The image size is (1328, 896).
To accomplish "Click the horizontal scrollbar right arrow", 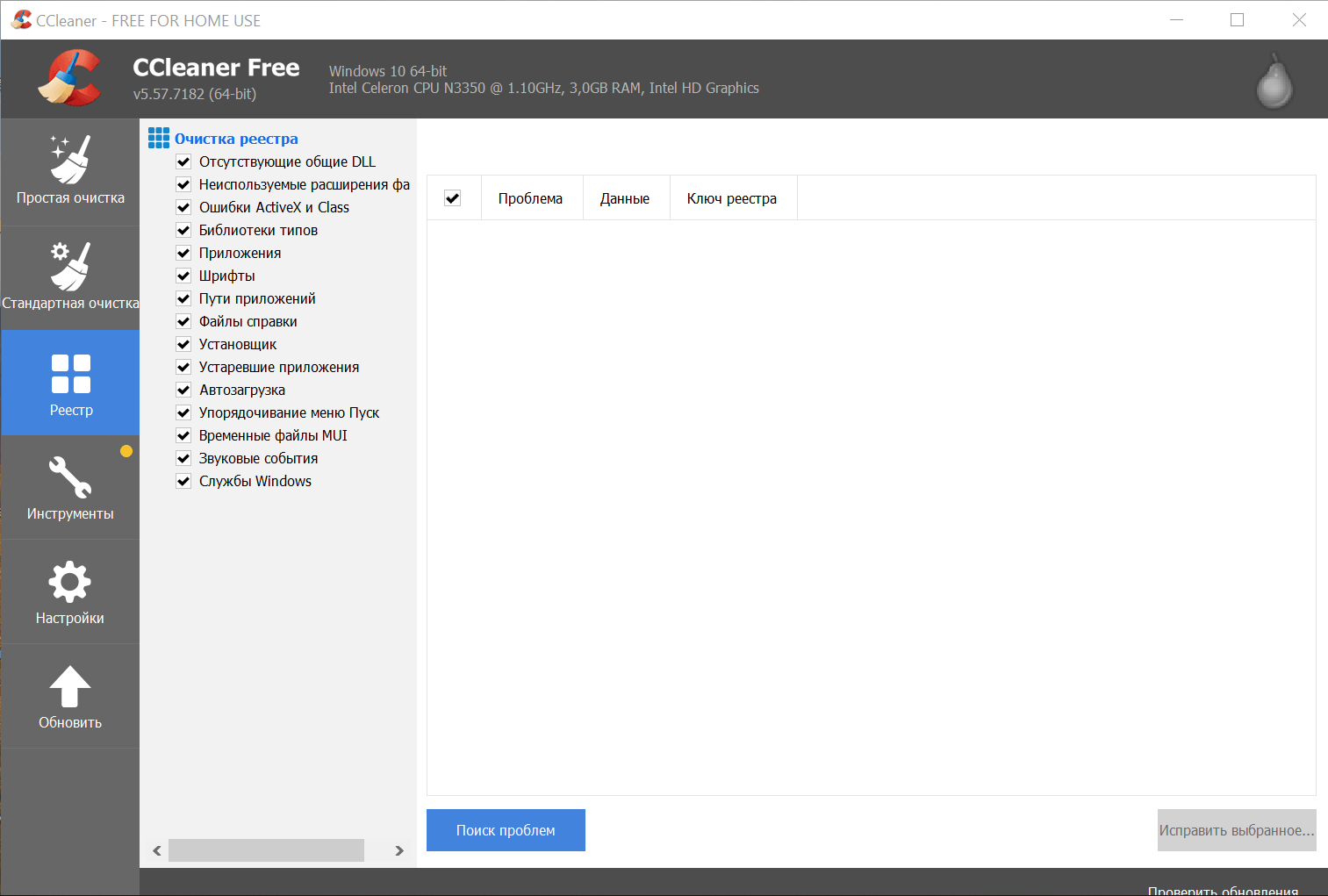I will [x=399, y=850].
